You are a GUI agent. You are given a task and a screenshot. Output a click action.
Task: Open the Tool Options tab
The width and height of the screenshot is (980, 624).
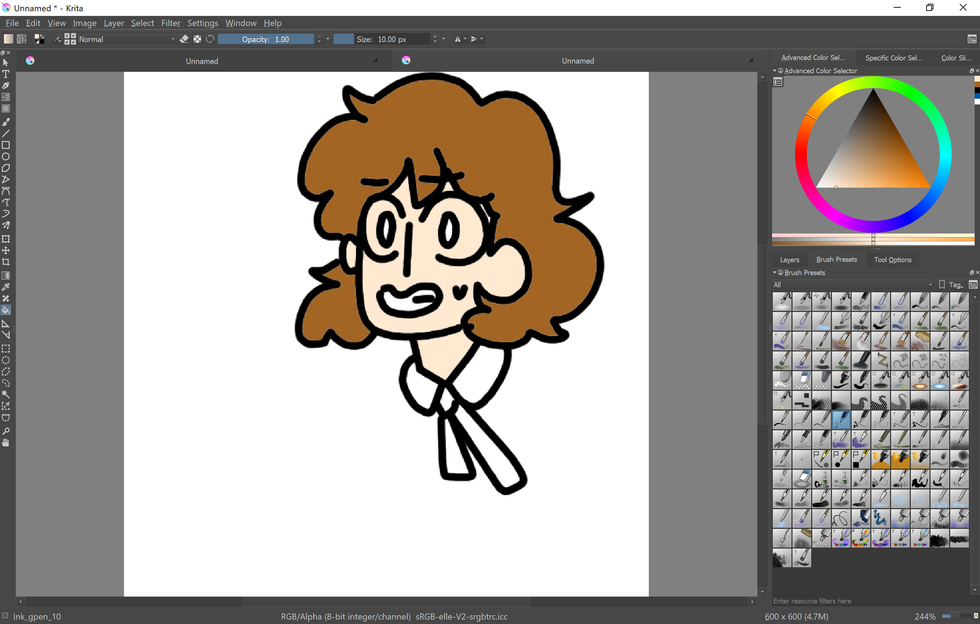(x=892, y=260)
